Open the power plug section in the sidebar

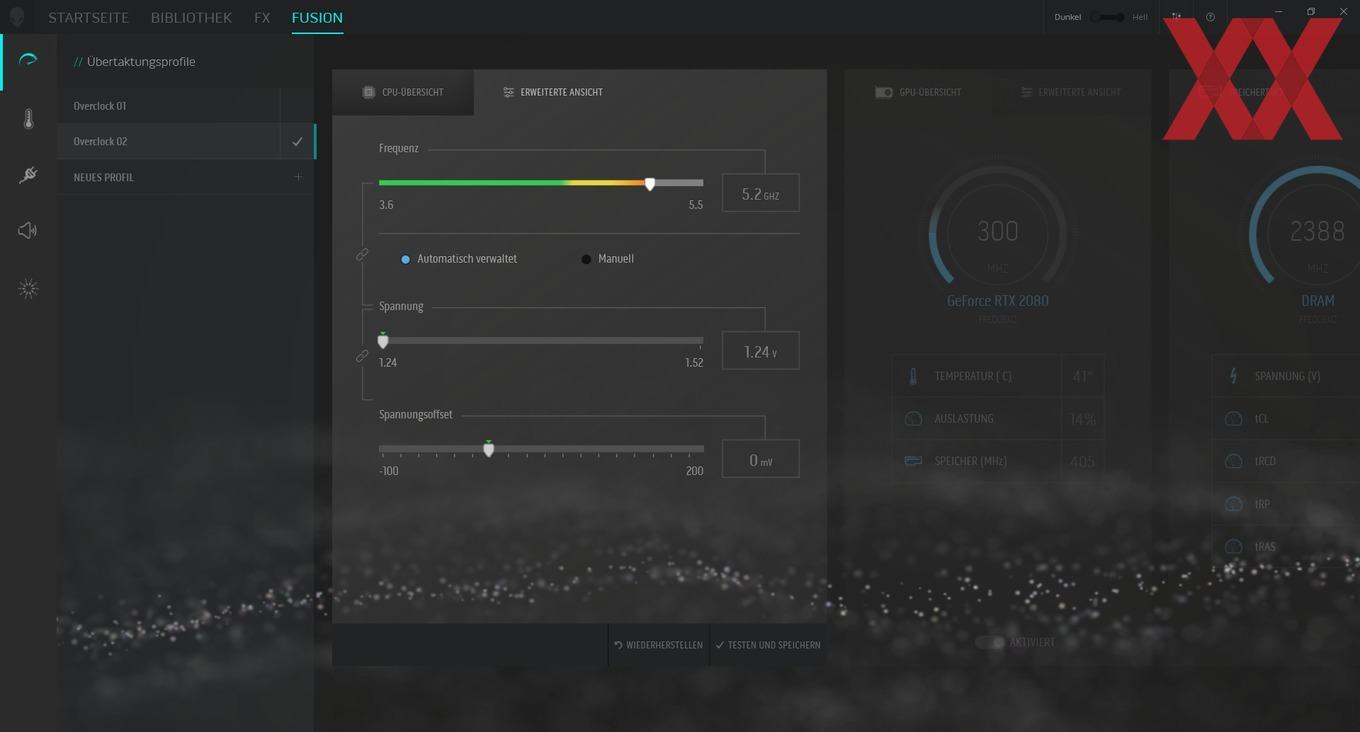coord(28,175)
